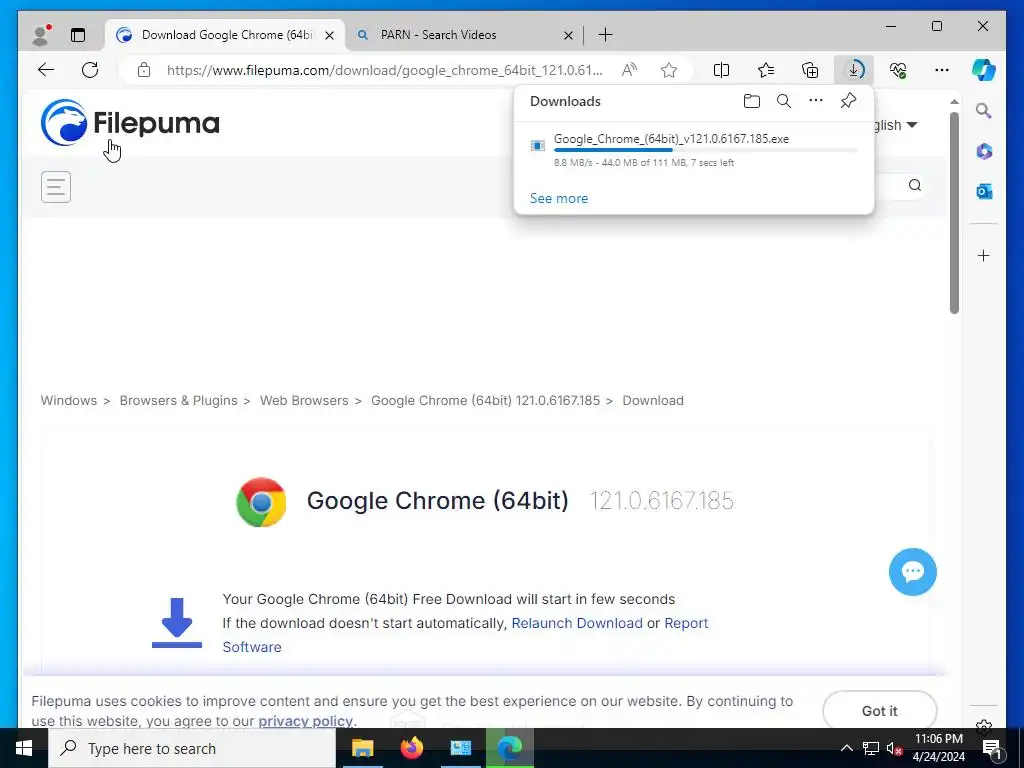
Task: Search downloads with magnifier icon
Action: pos(784,101)
